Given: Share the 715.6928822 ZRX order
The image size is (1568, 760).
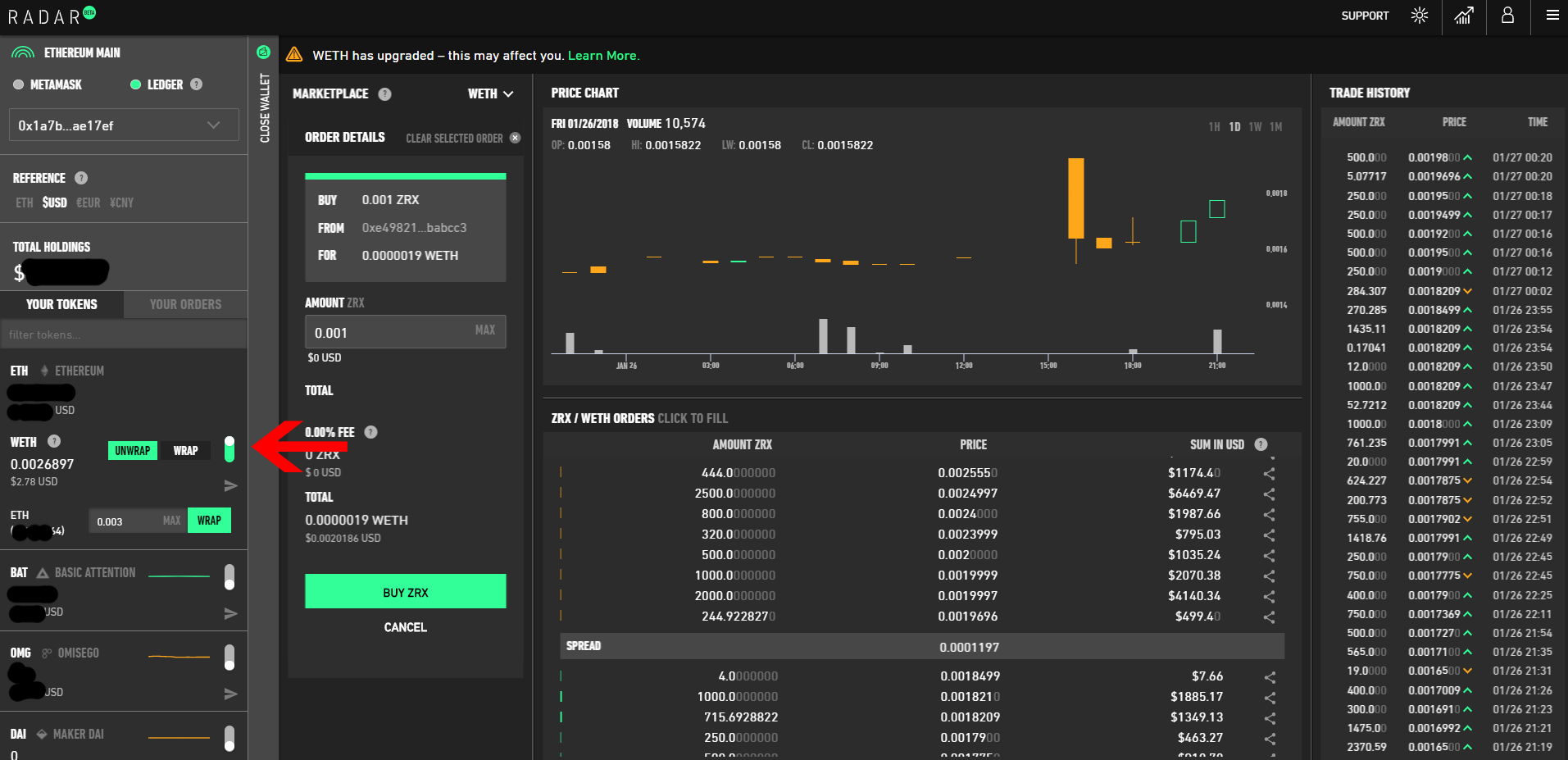Looking at the screenshot, I should click(x=1270, y=718).
